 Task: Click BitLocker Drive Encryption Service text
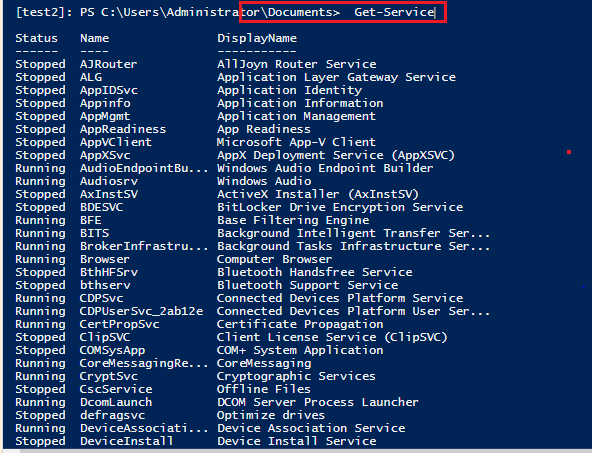coord(340,207)
